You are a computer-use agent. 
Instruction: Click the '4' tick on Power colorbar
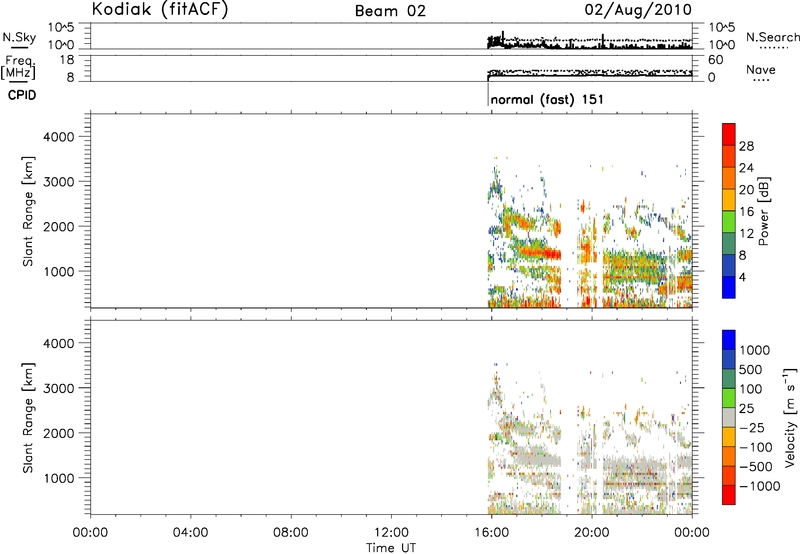742,277
